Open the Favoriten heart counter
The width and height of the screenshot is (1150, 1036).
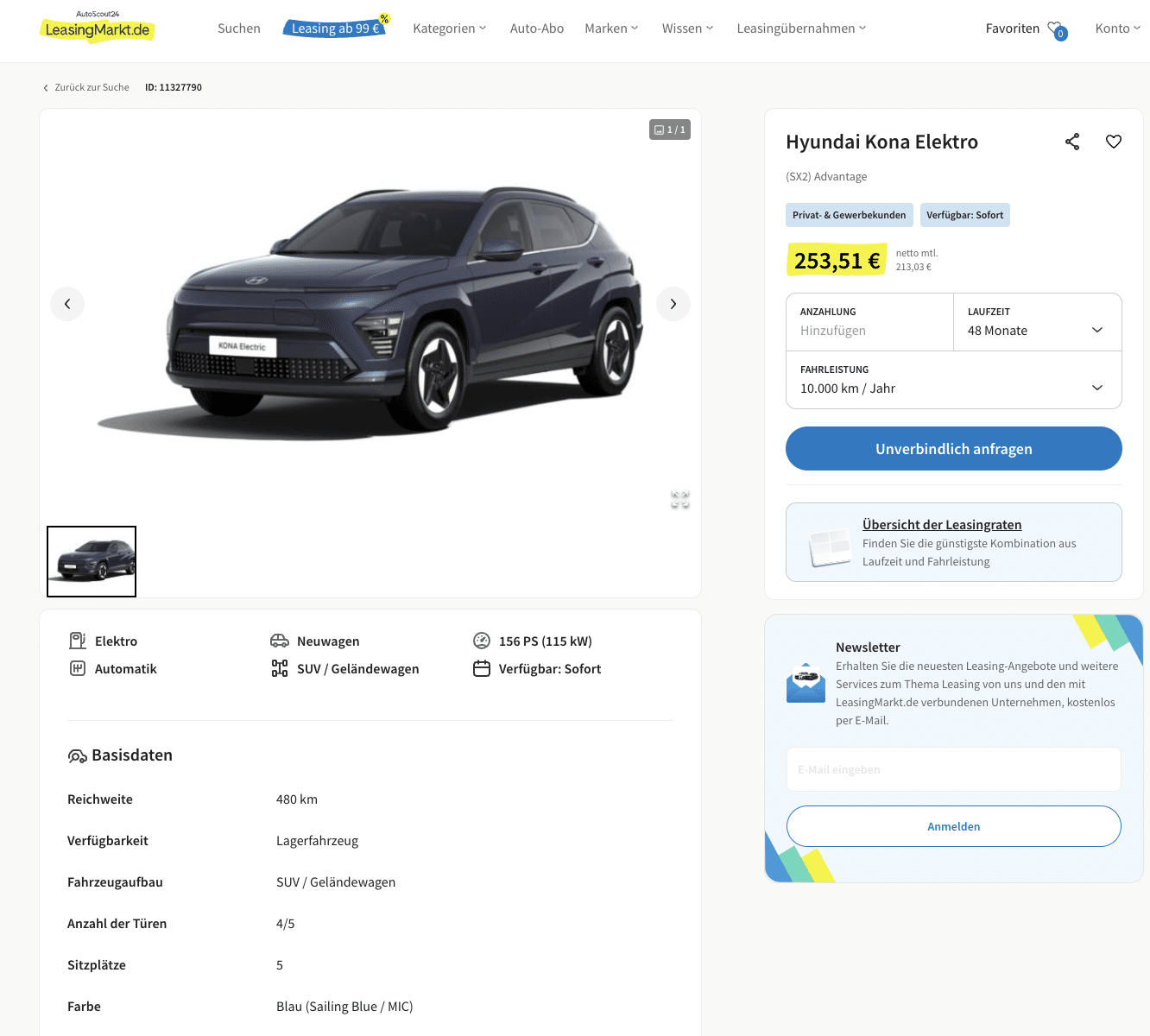1058,30
